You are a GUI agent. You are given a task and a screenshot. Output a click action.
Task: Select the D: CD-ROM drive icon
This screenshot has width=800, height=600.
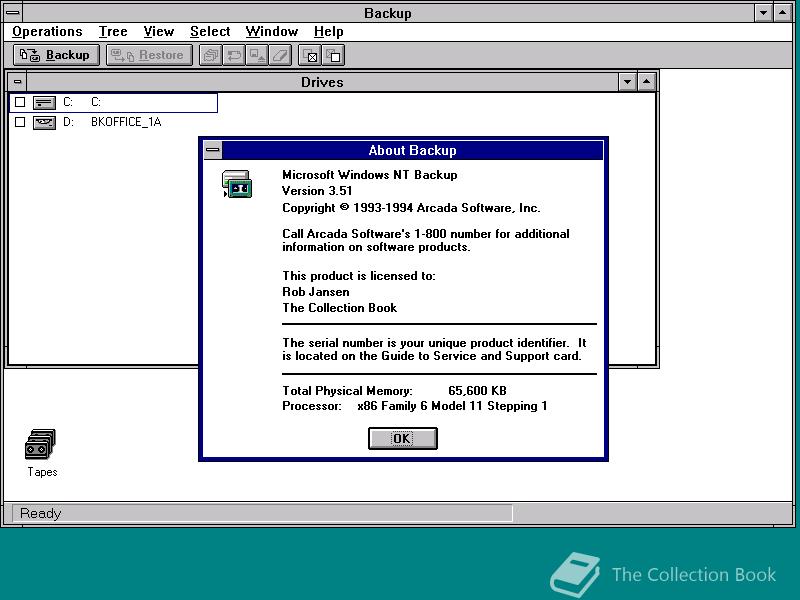(44, 122)
